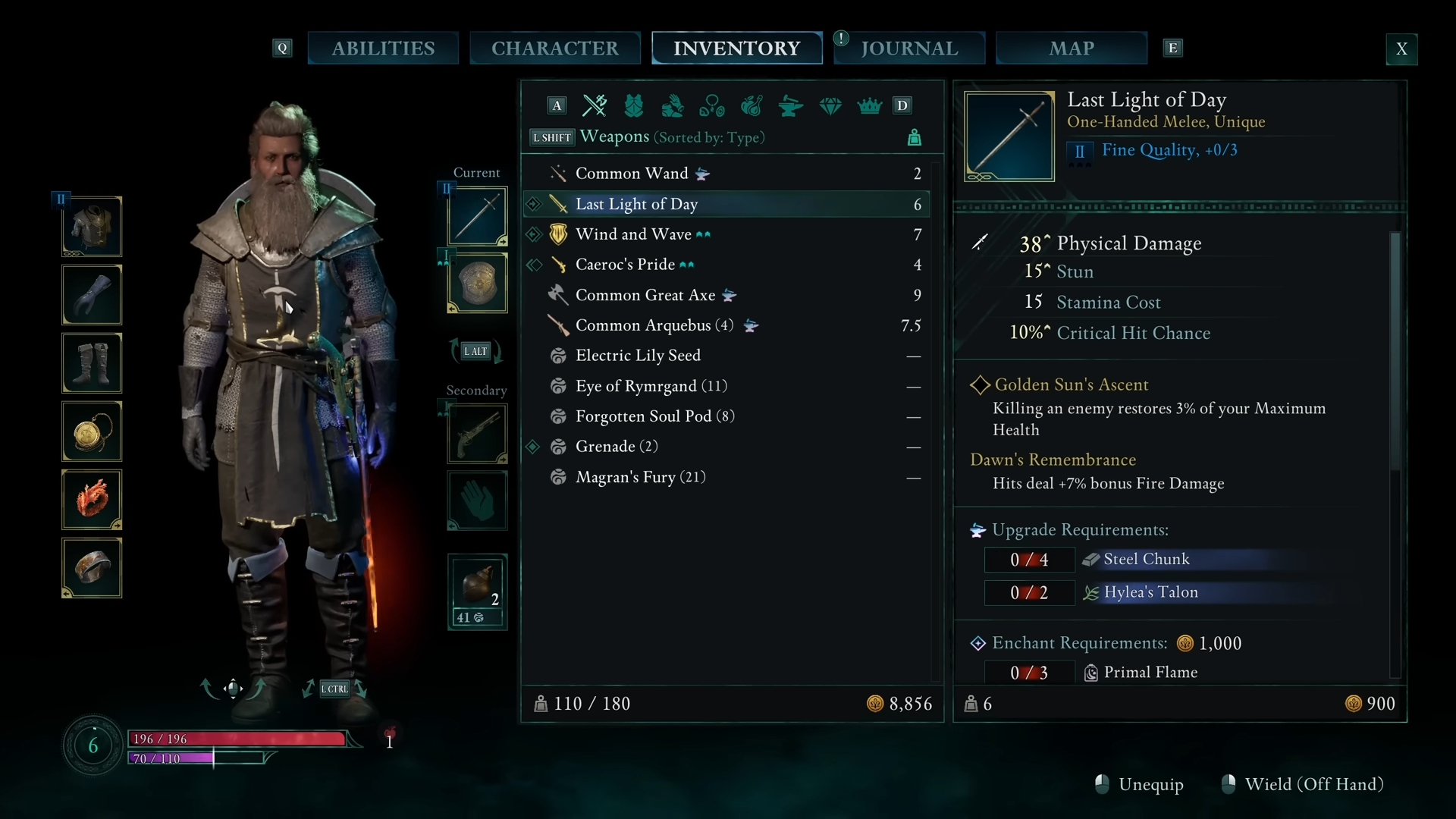Select the Weapons category icon
1456x819 pixels.
point(595,105)
